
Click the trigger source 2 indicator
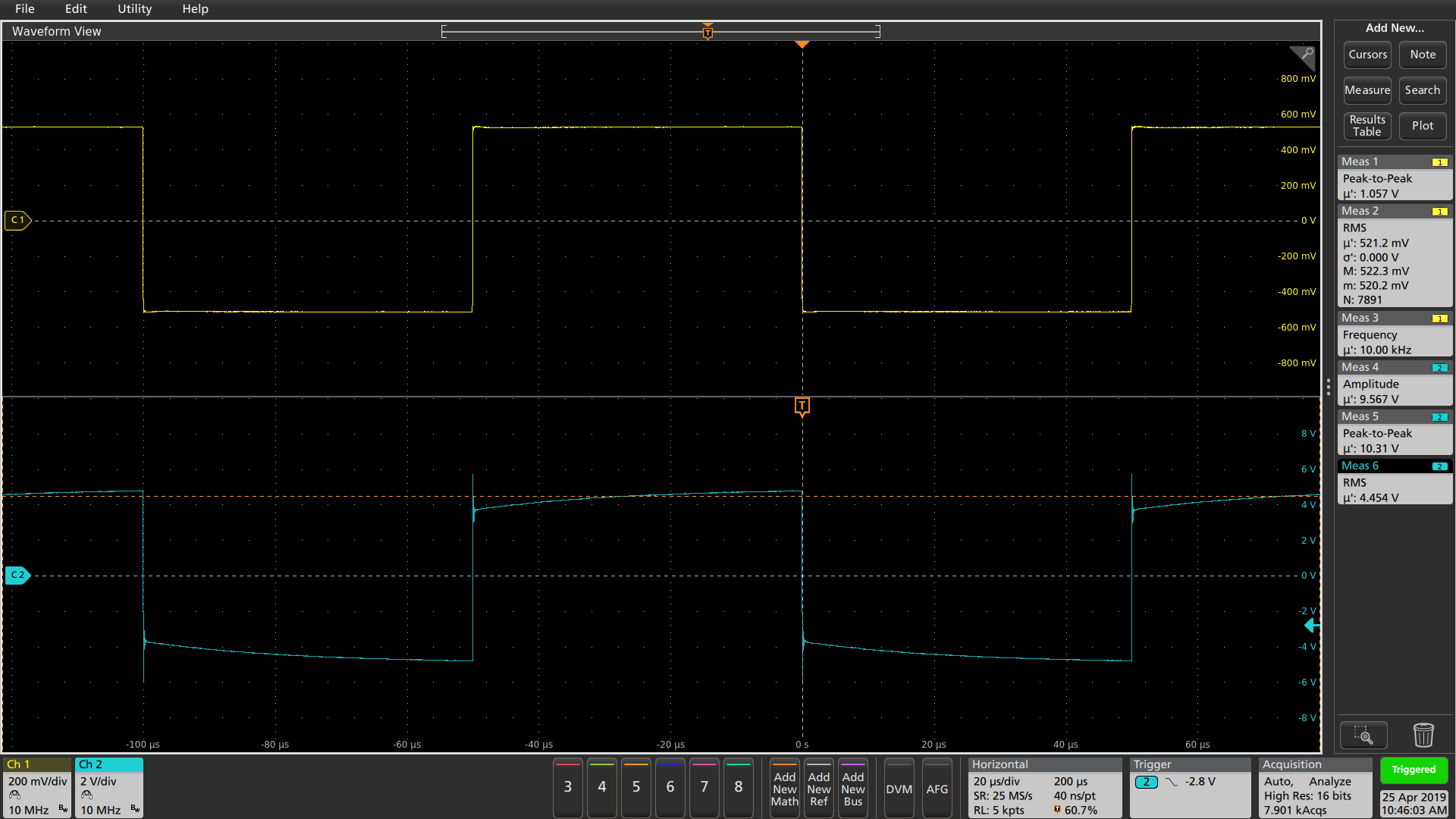pos(1146,782)
